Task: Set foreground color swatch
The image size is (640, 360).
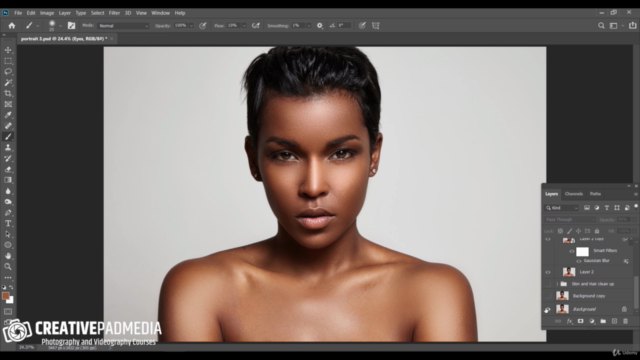Action: pyautogui.click(x=6, y=296)
